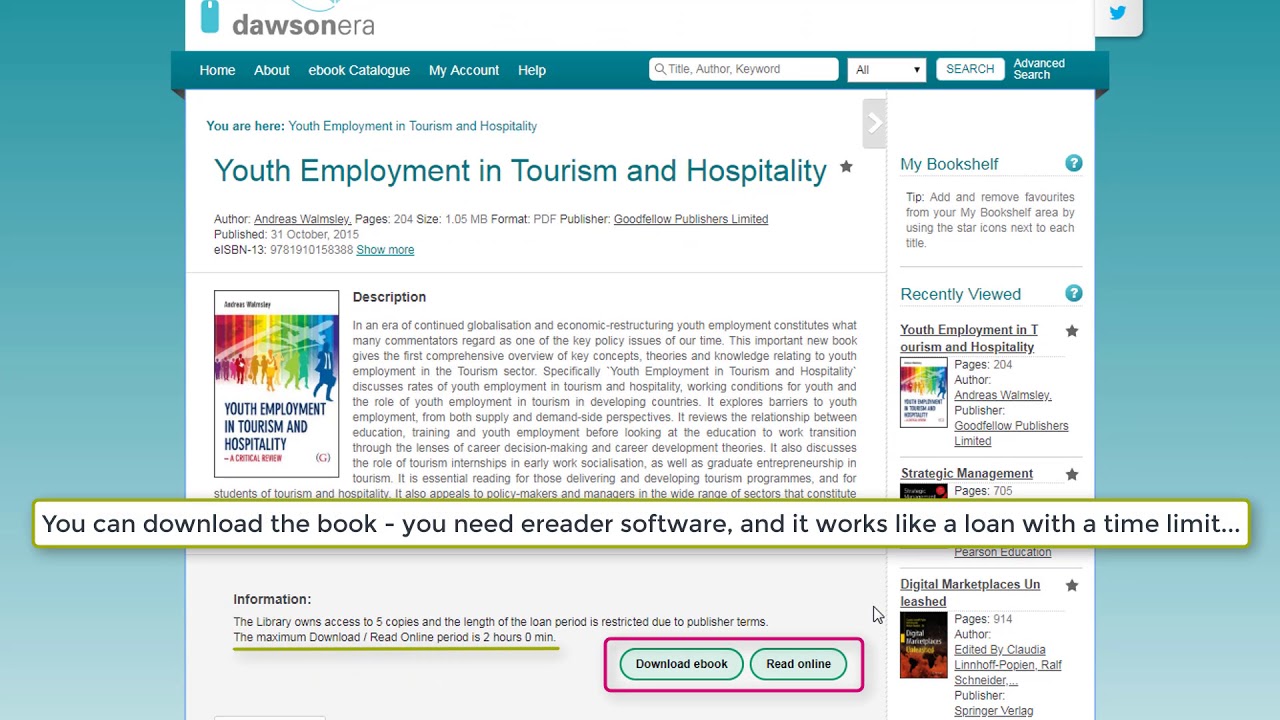The width and height of the screenshot is (1280, 720).
Task: Click the My Bookshelf heading
Action: pyautogui.click(x=949, y=164)
